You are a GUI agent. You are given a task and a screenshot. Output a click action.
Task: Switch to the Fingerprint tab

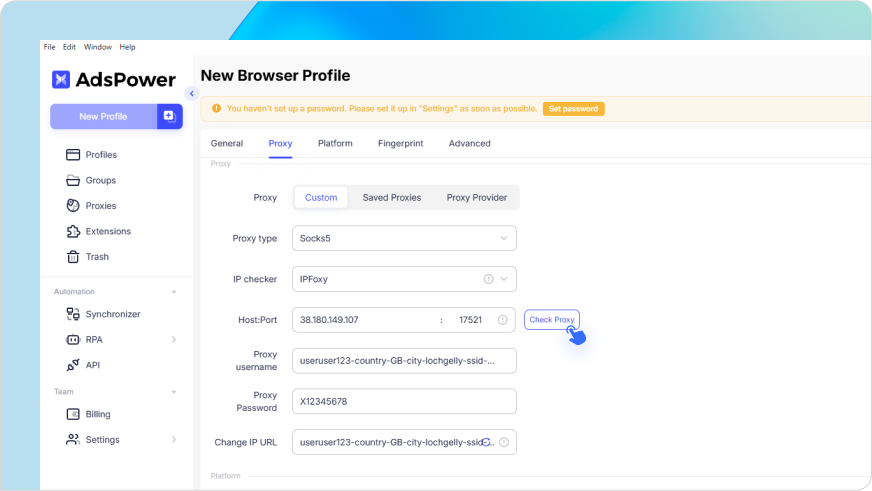click(400, 143)
